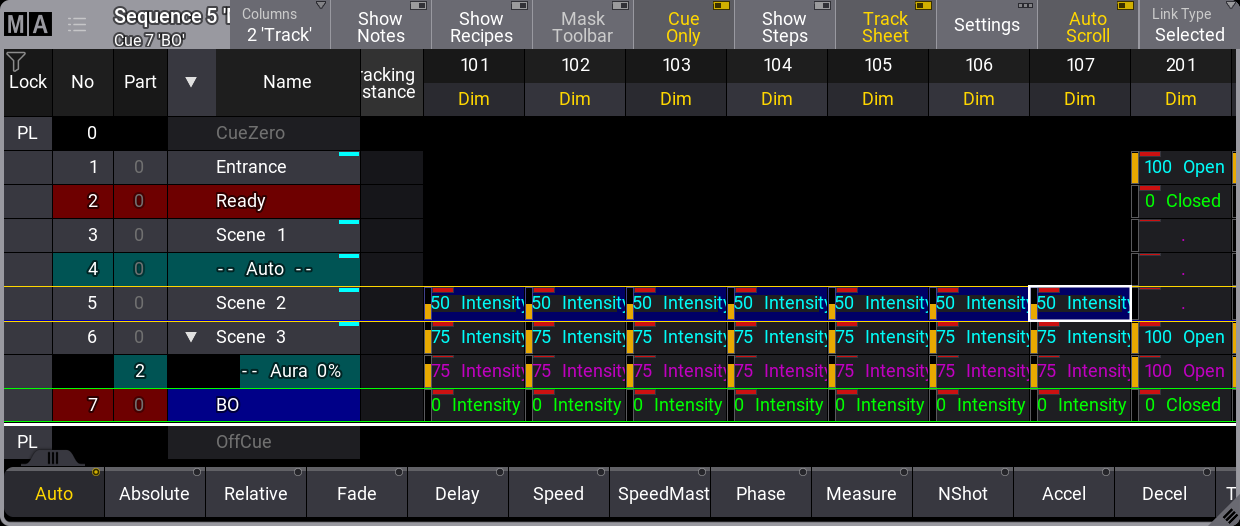1240x526 pixels.
Task: Click the No column header
Action: 82,82
